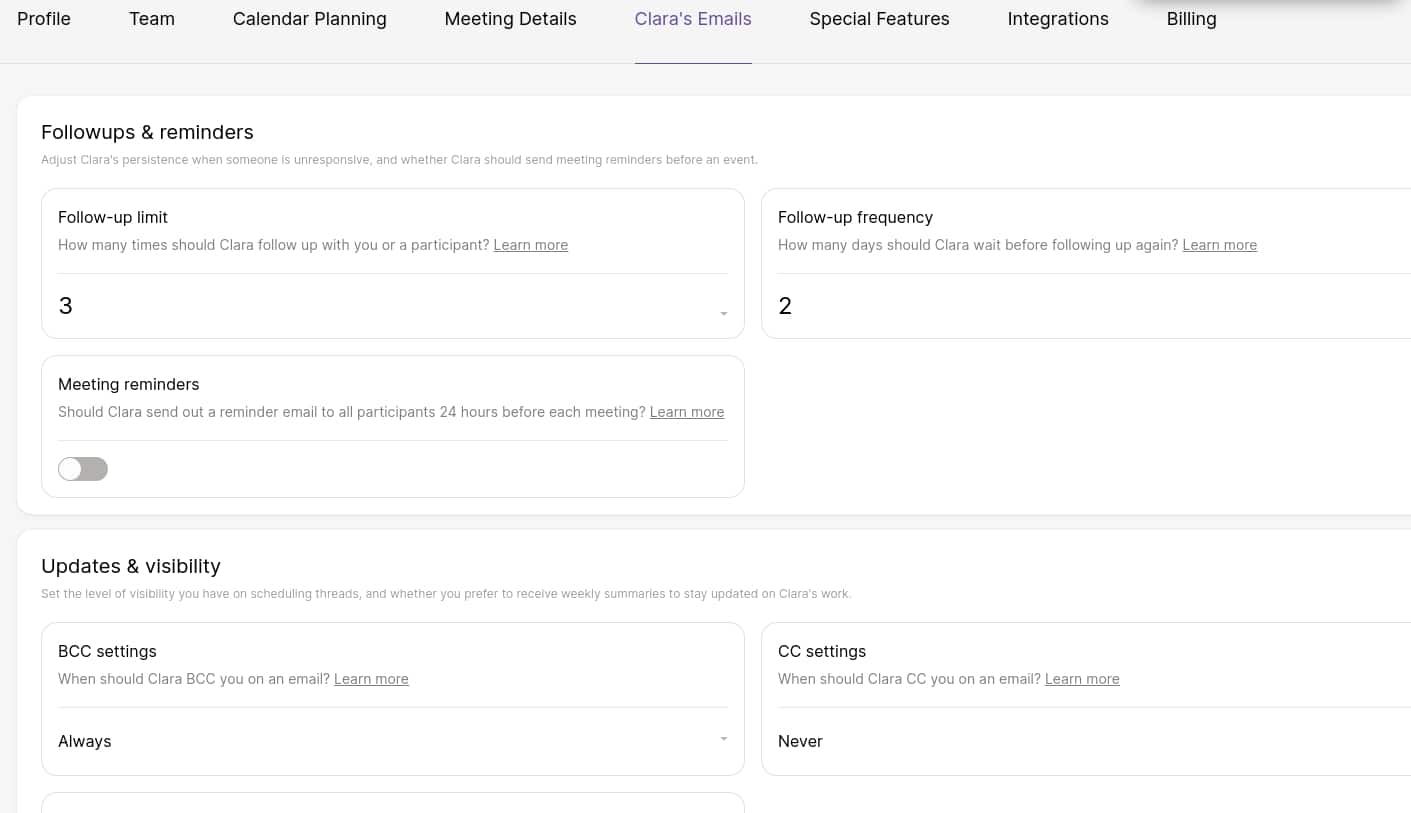This screenshot has width=1411, height=813.
Task: Open Learn more for CC settings
Action: (1082, 679)
